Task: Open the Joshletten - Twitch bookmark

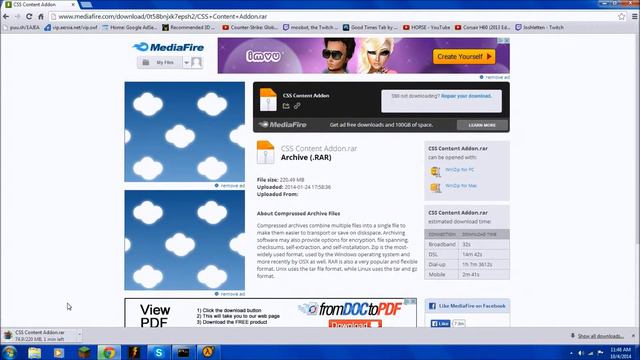Action: [539, 27]
